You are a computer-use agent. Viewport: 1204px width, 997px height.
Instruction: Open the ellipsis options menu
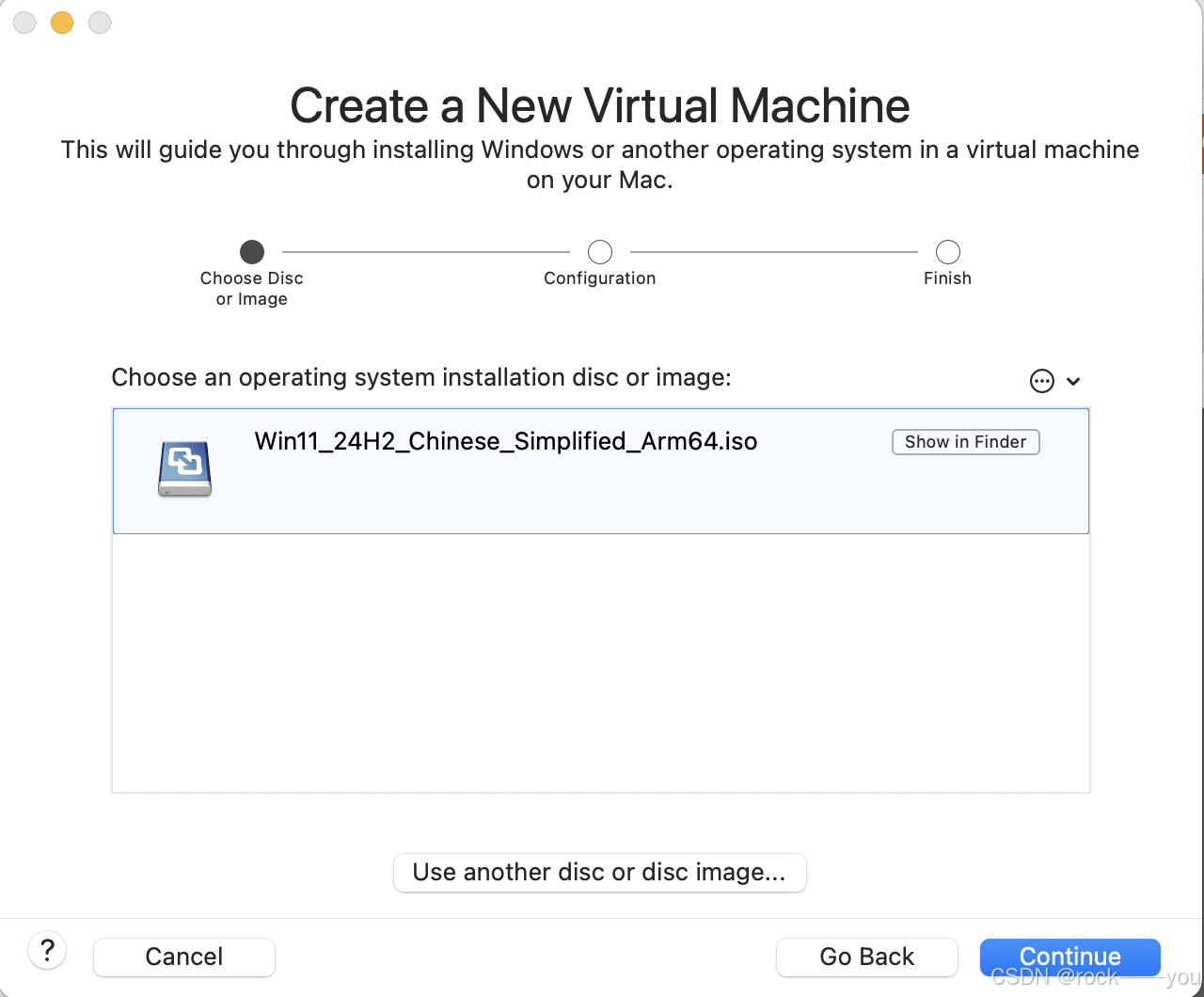point(1042,381)
